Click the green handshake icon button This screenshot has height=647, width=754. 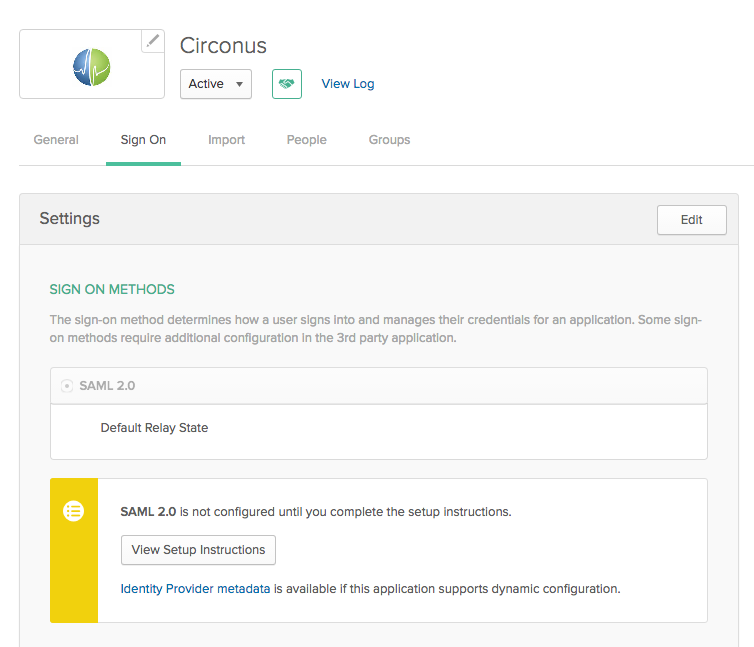[x=287, y=84]
